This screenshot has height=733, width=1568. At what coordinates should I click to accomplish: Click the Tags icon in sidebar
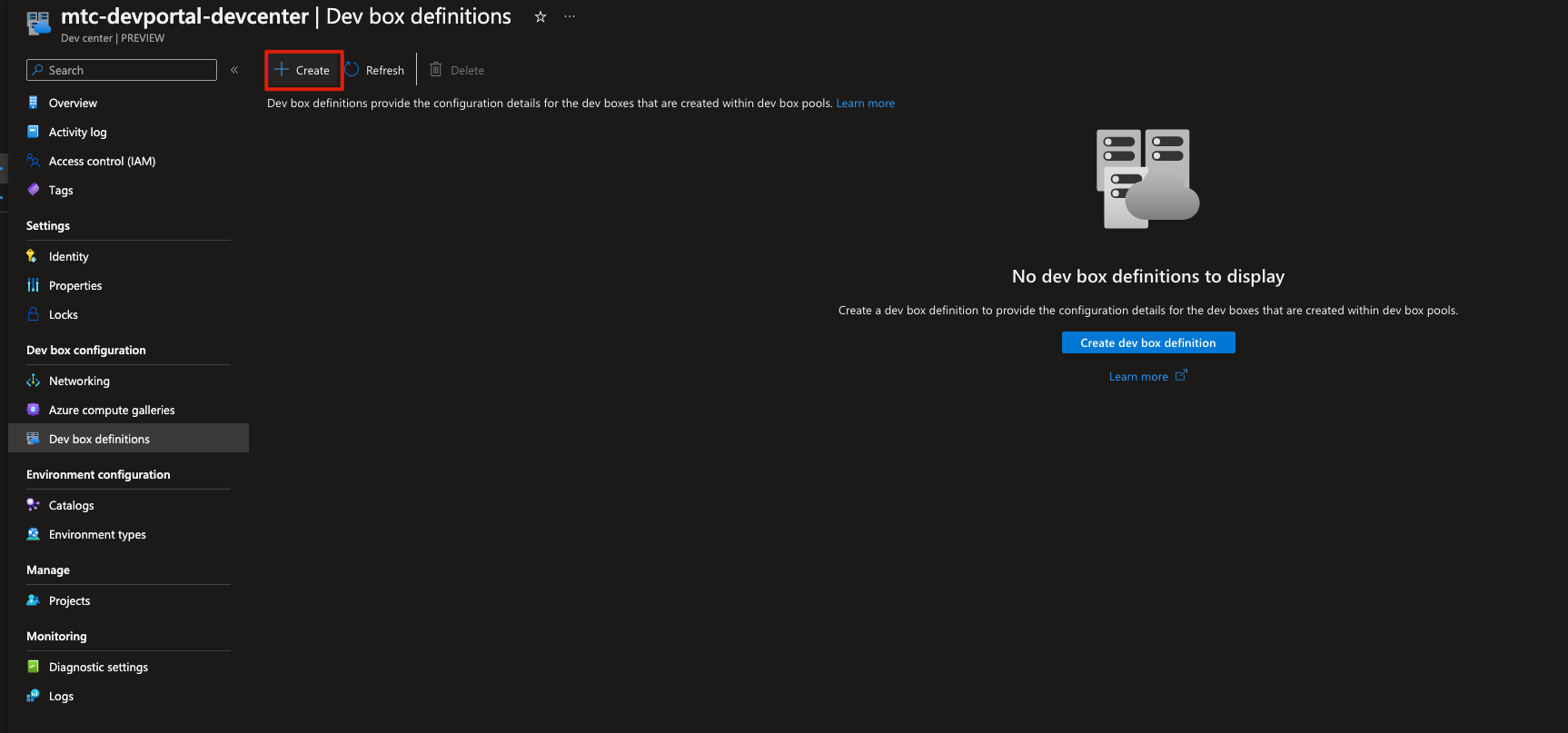pyautogui.click(x=34, y=190)
